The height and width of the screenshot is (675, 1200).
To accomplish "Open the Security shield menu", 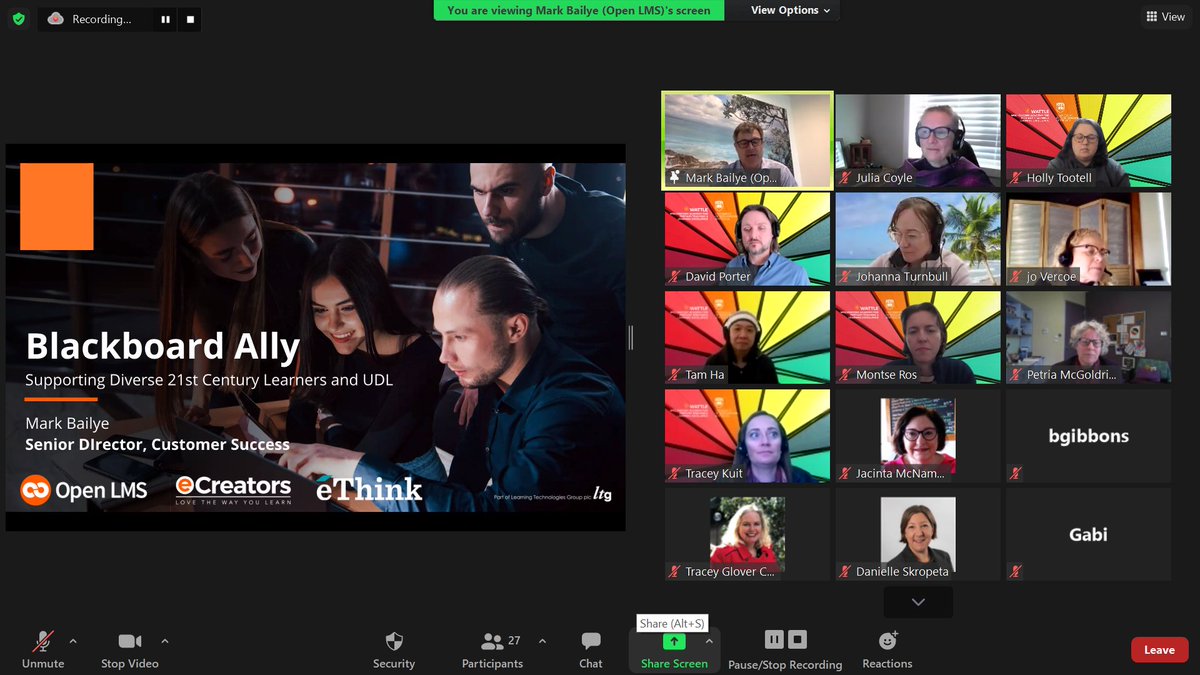I will tap(394, 649).
